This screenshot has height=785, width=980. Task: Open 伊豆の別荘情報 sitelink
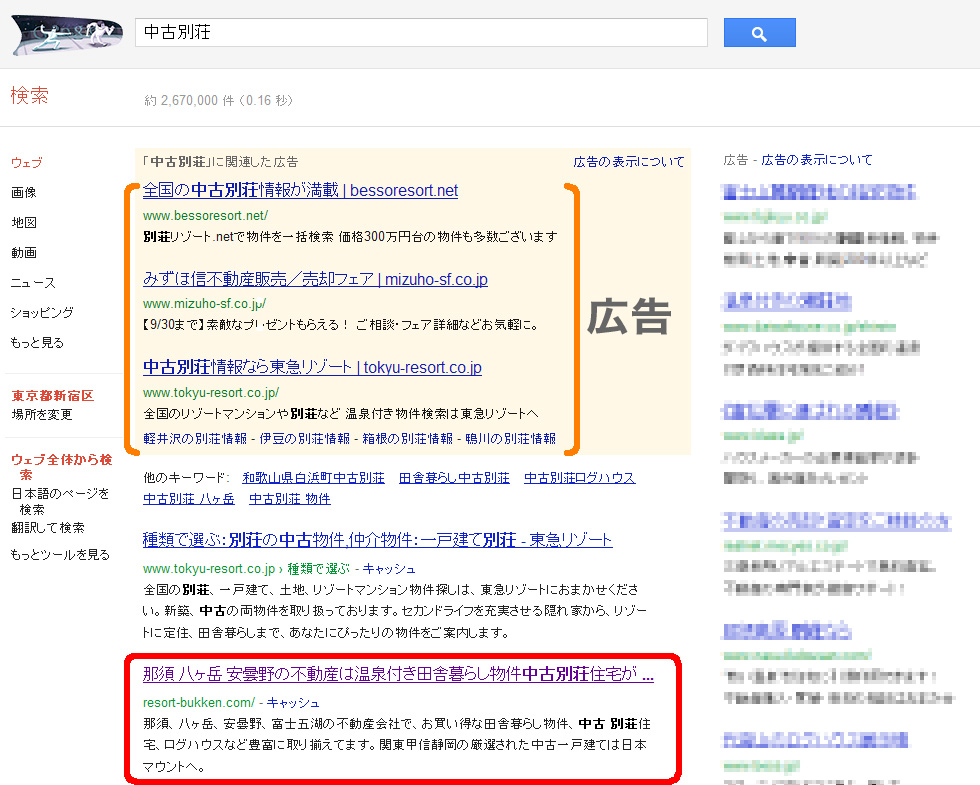coord(304,439)
